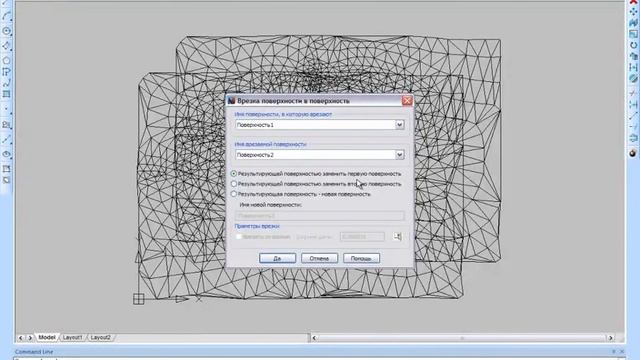
Task: Click the new surface name field
Action: pyautogui.click(x=320, y=216)
